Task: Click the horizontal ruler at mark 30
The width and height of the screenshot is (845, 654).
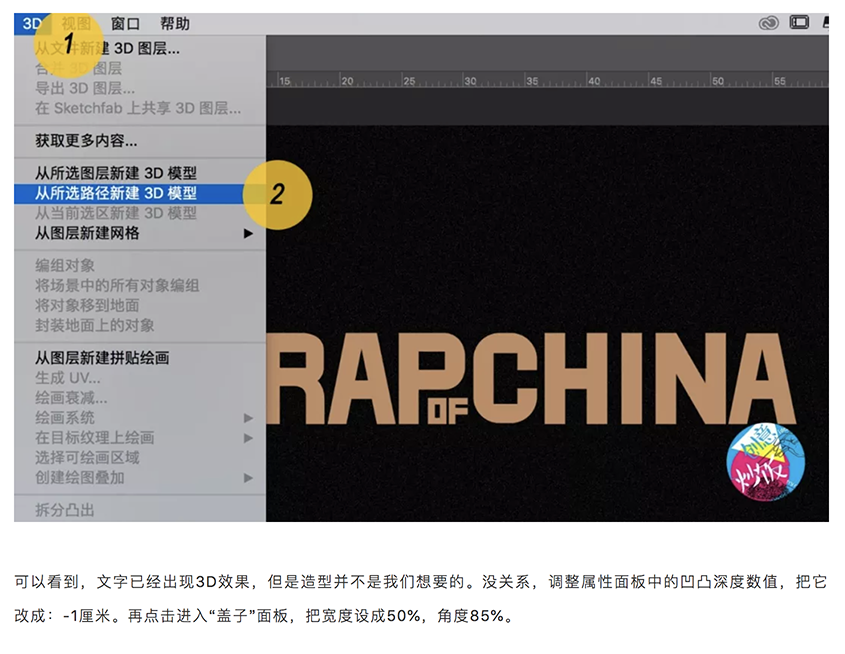Action: pos(470,81)
